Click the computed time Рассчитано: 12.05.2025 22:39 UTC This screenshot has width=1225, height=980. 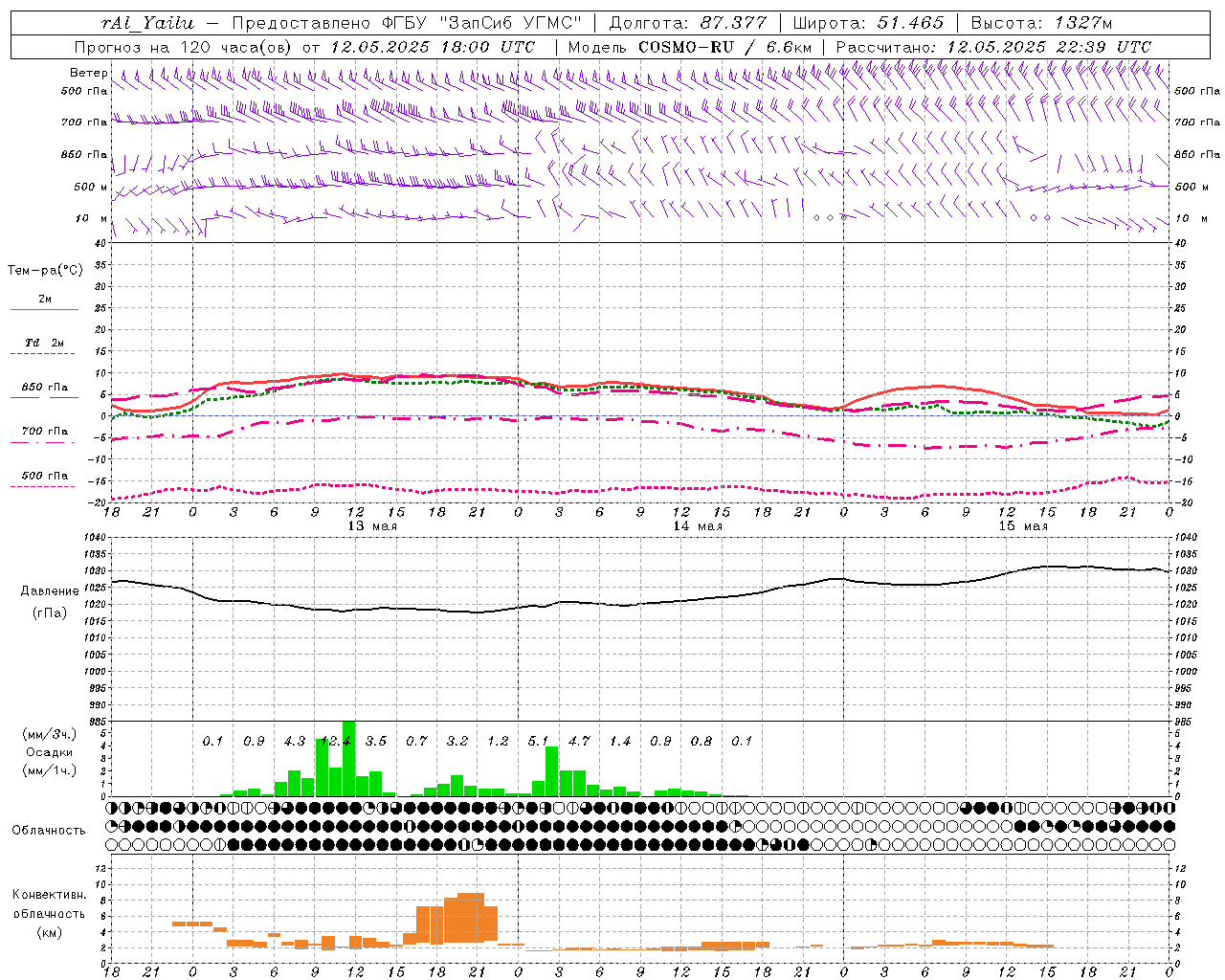point(993,47)
